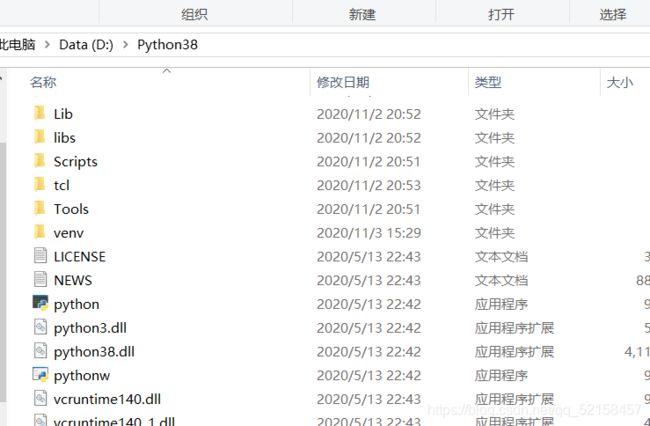Select the file name python
This screenshot has height=426, width=650.
coord(77,304)
